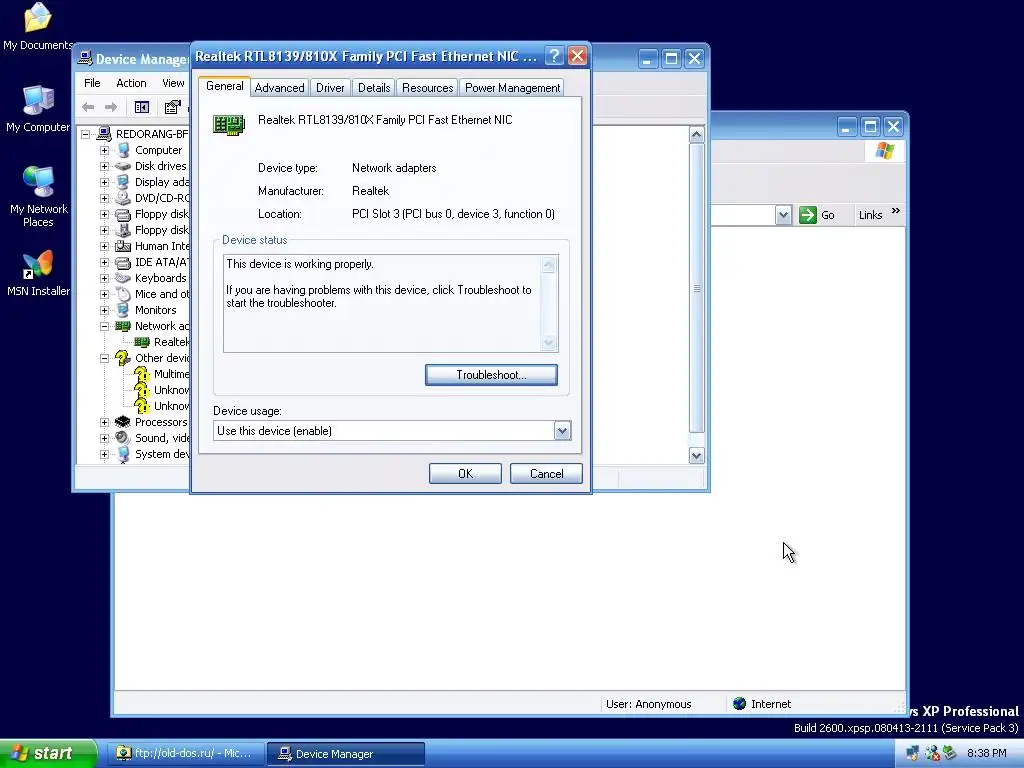Click Device Manager scrollbar down arrow
Screen dimensions: 1024x768
click(x=696, y=456)
